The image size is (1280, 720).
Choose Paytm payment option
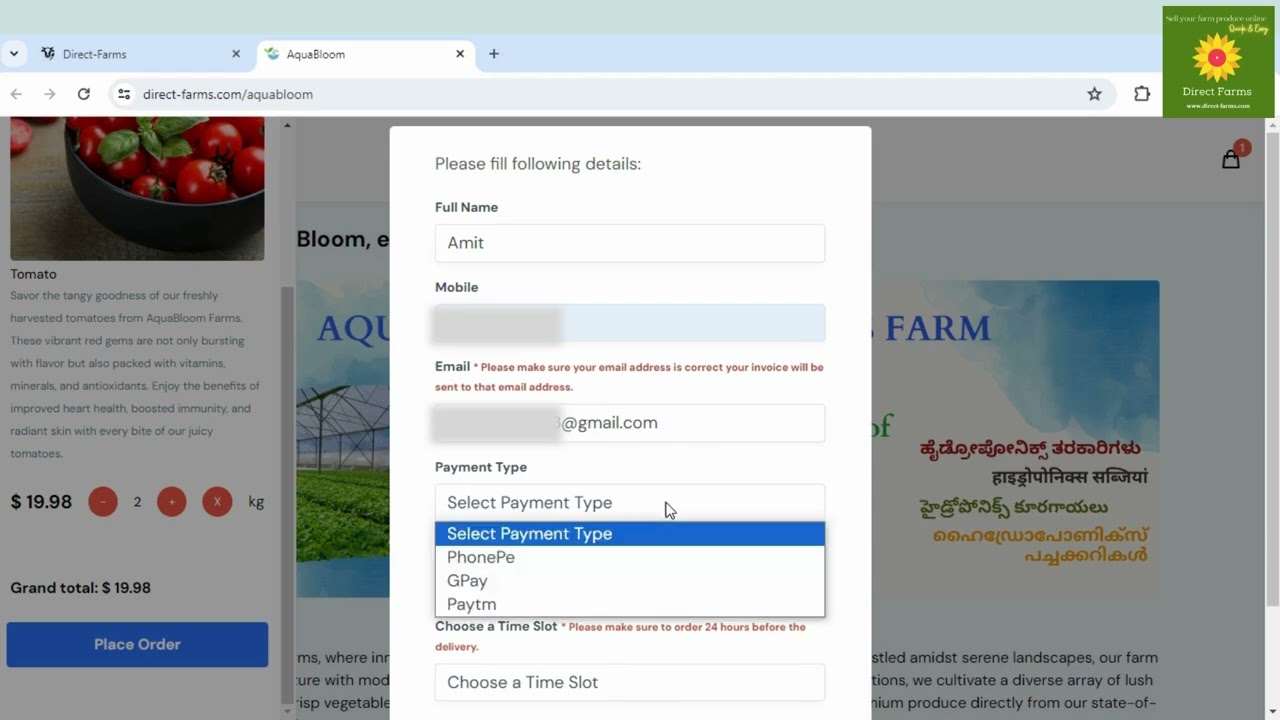(630, 604)
